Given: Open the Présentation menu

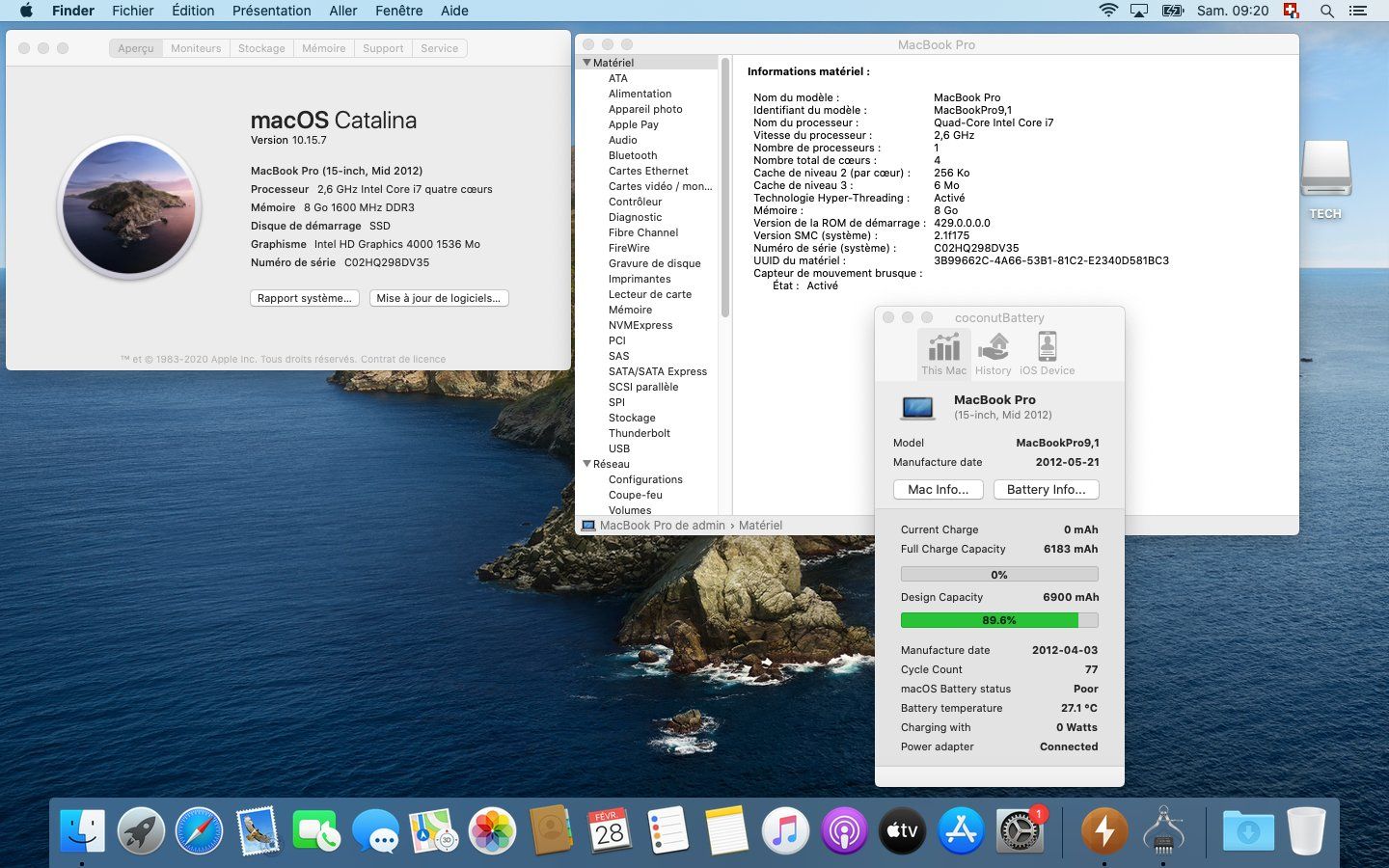Looking at the screenshot, I should pos(272,11).
